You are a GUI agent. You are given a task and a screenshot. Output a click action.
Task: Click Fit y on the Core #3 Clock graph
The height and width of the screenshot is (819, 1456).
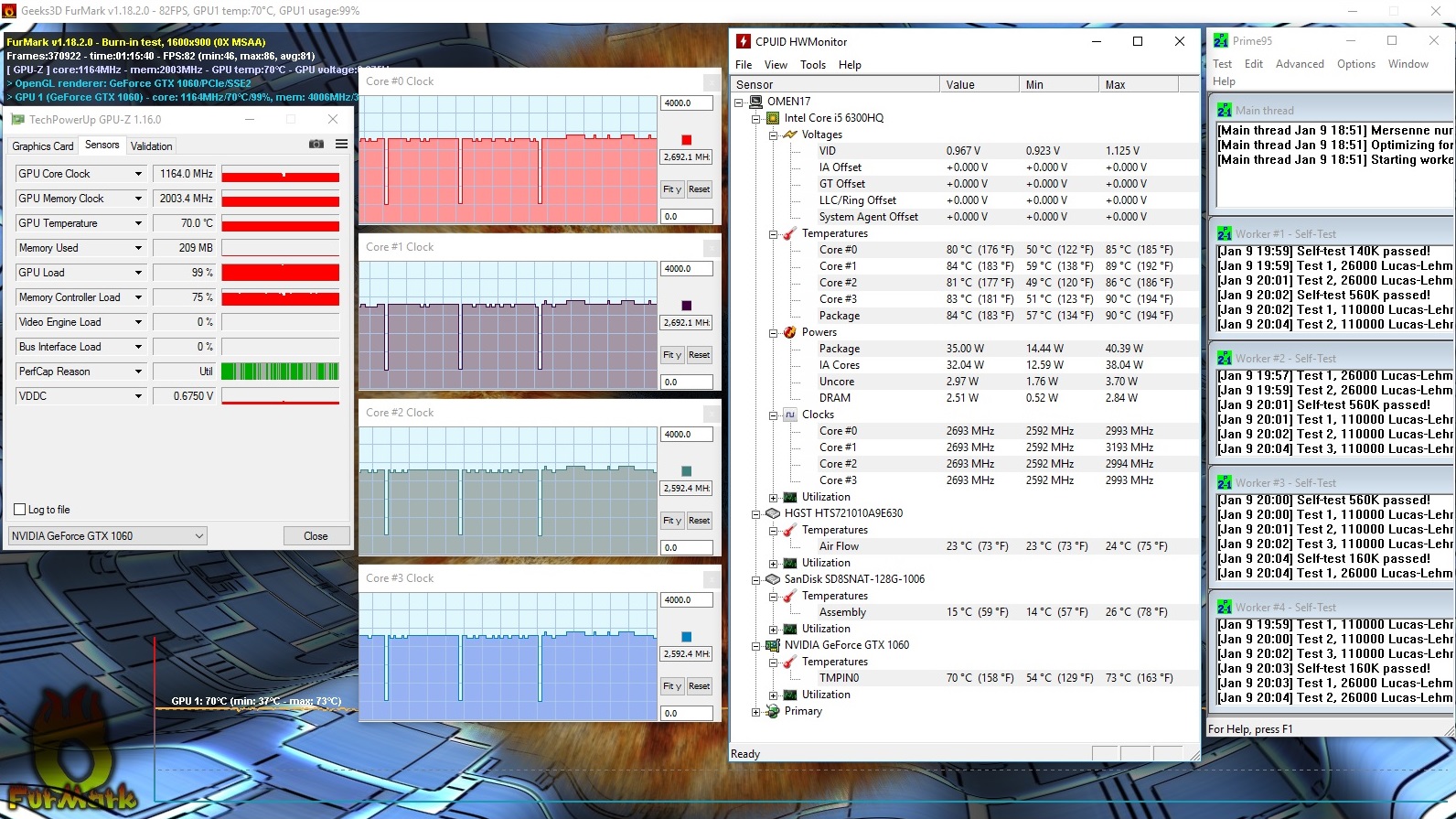click(672, 686)
